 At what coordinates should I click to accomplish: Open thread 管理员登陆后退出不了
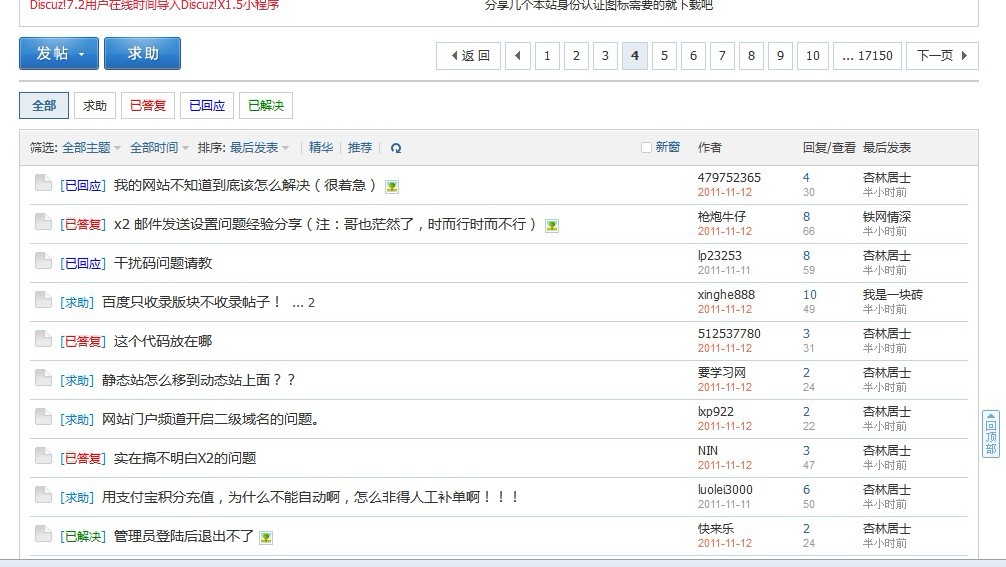click(183, 536)
